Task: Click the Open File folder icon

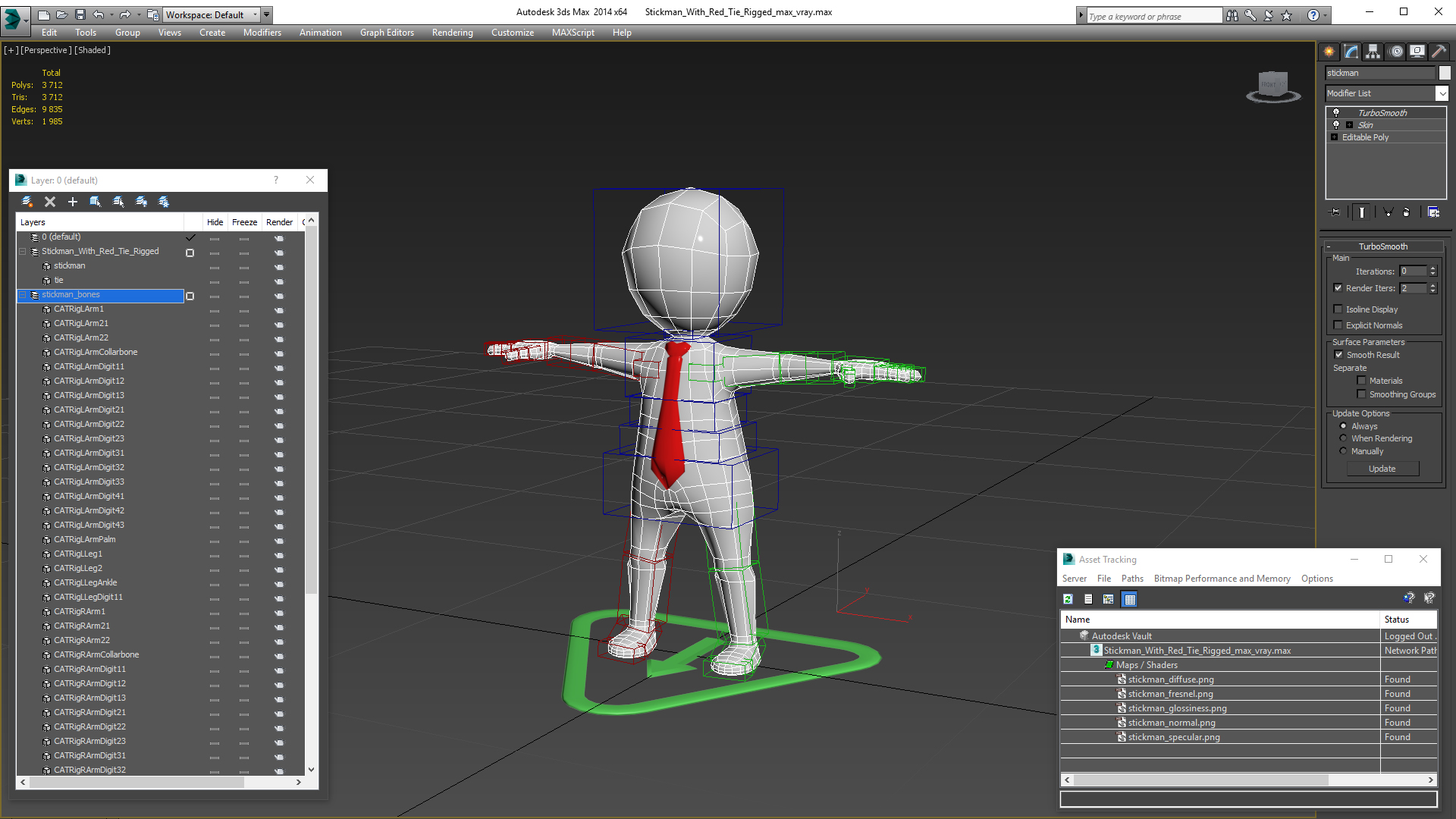Action: tap(61, 14)
